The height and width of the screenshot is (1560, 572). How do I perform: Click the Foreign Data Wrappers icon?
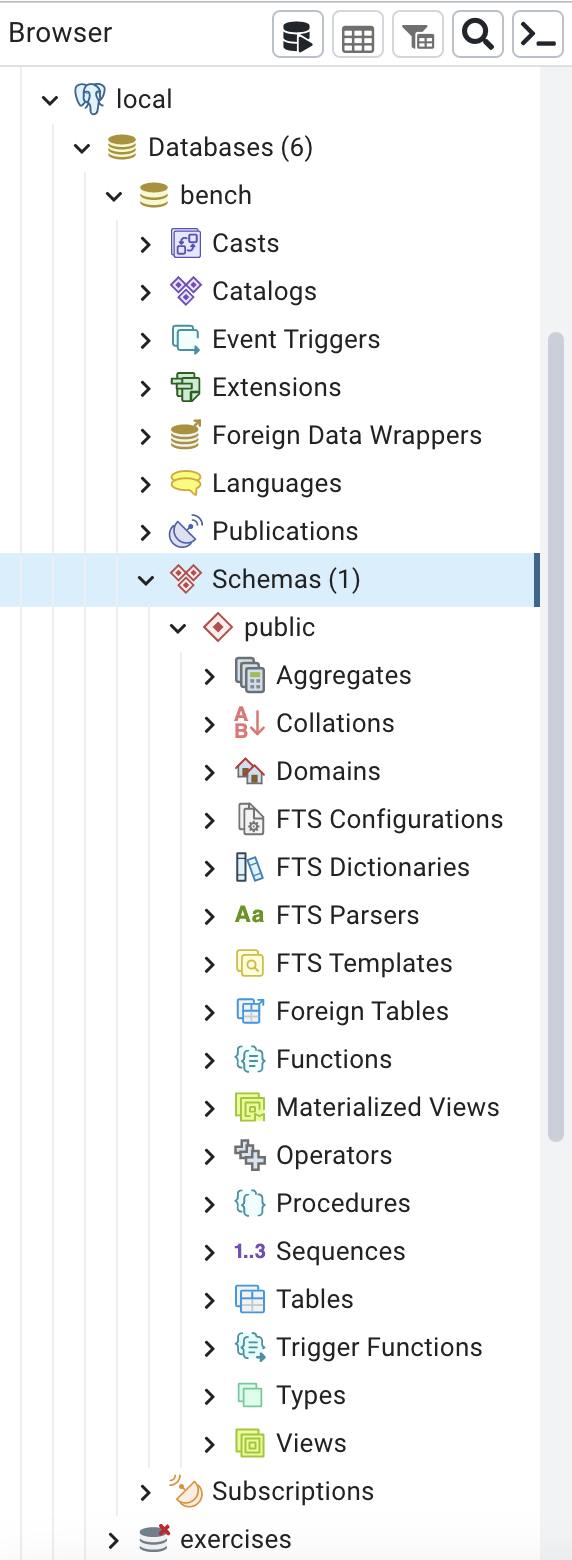tap(186, 435)
